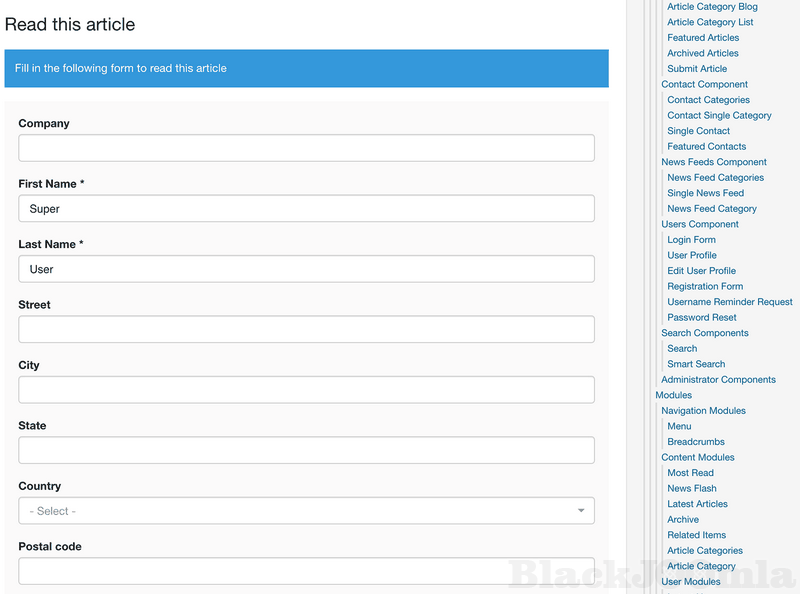The width and height of the screenshot is (800, 594).
Task: Open Password Reset page link
Action: click(x=701, y=317)
